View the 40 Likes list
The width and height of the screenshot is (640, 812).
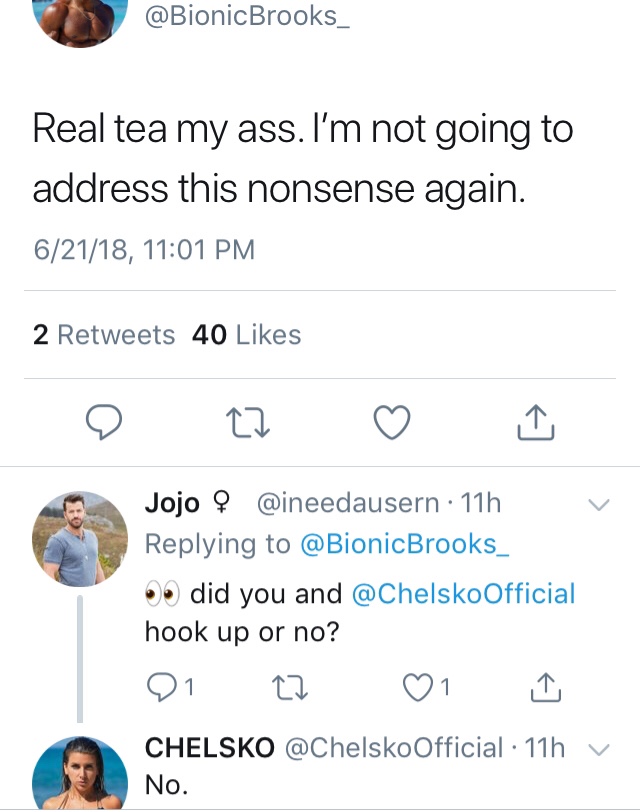[x=246, y=335]
